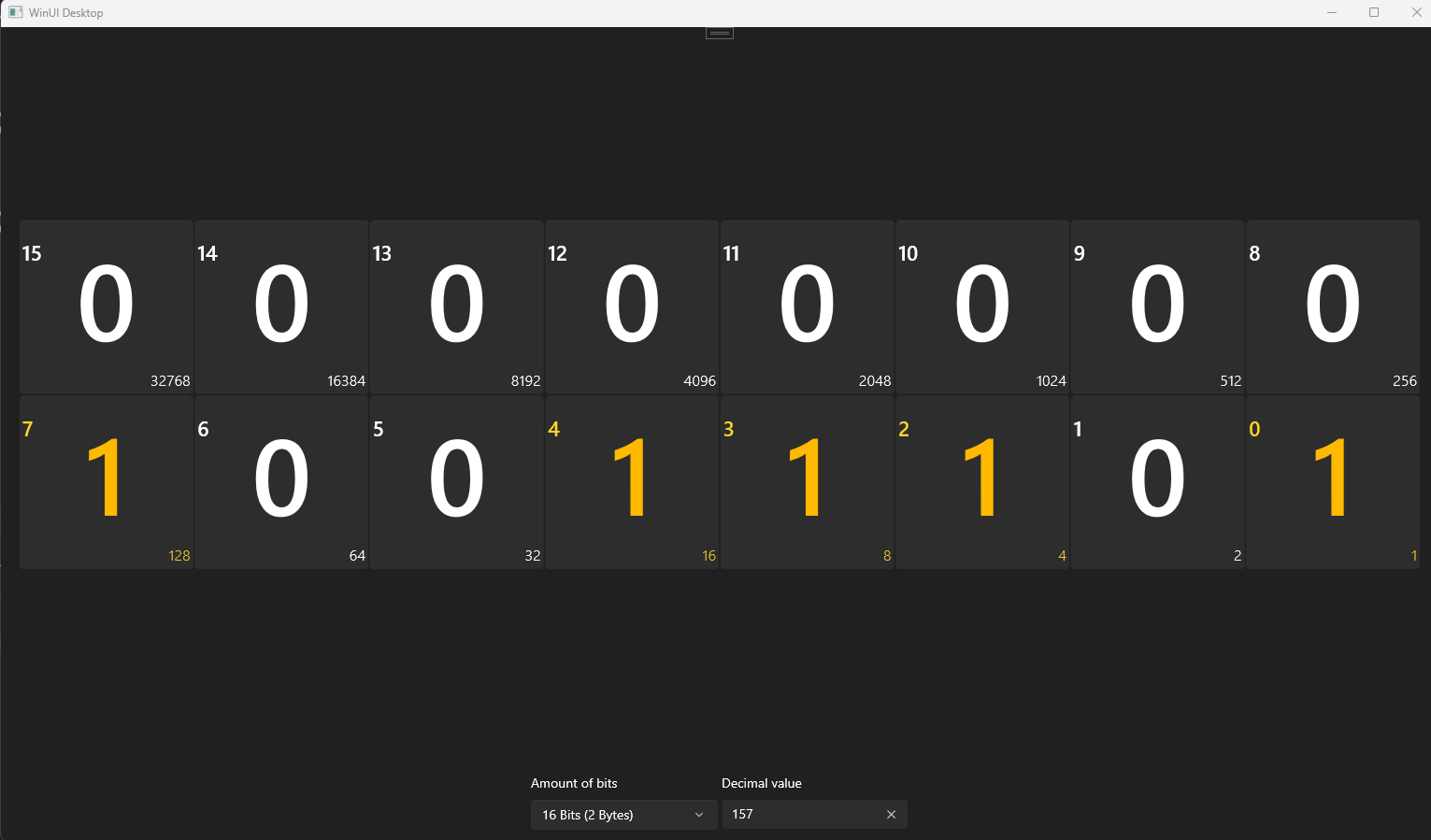Toggle bit 11 tile worth 2048
This screenshot has height=840, width=1431.
click(808, 306)
